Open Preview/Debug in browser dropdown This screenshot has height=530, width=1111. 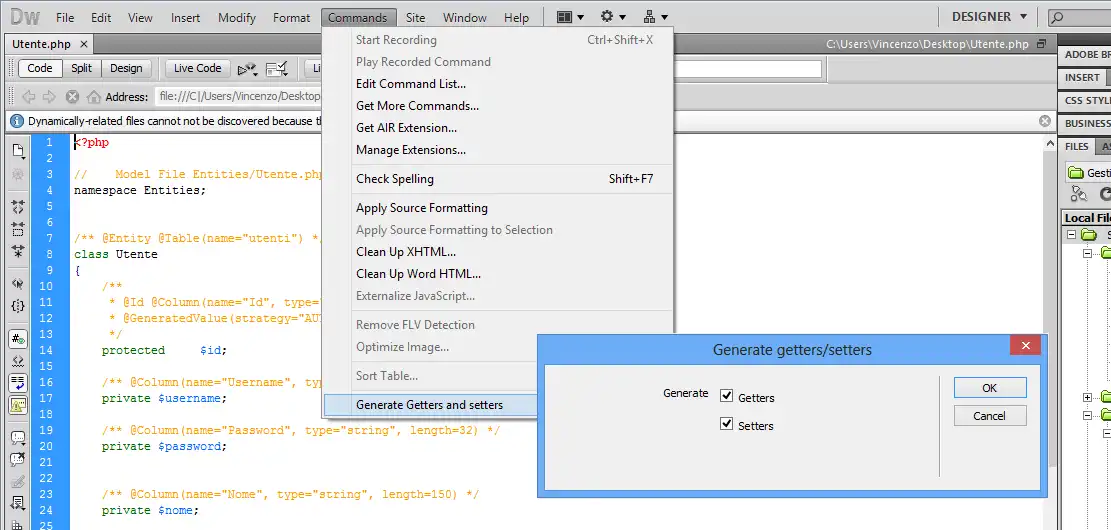coord(247,69)
